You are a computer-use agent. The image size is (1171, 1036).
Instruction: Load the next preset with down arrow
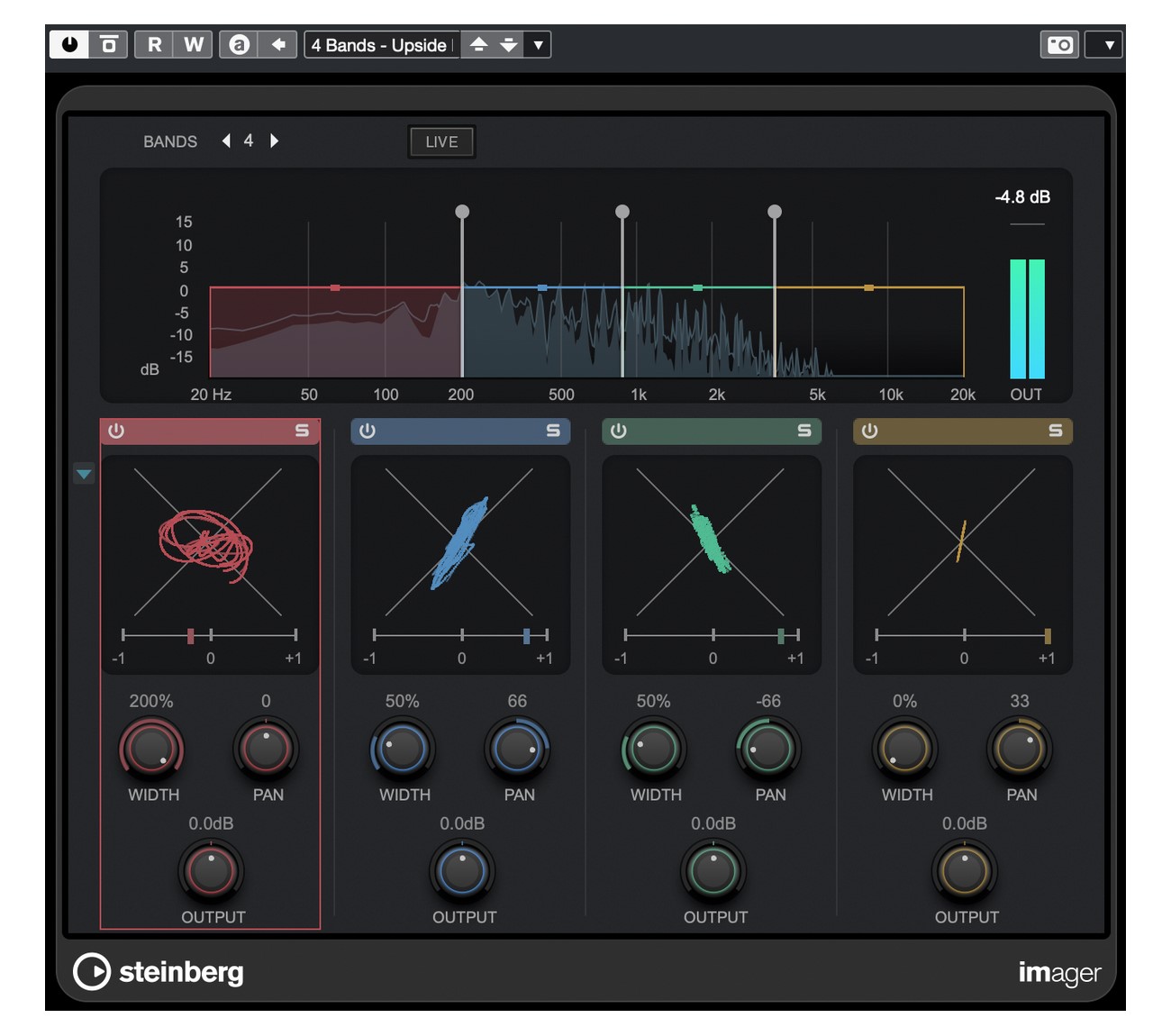pyautogui.click(x=509, y=44)
